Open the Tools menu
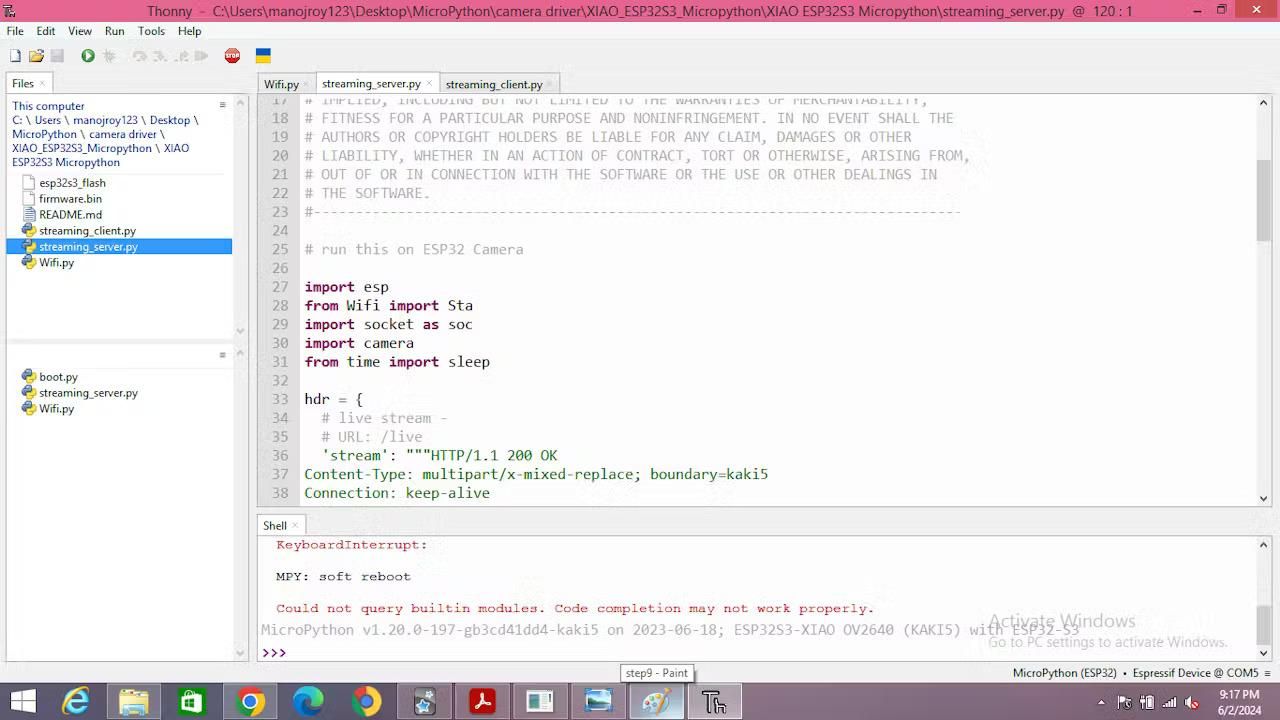 (x=151, y=31)
